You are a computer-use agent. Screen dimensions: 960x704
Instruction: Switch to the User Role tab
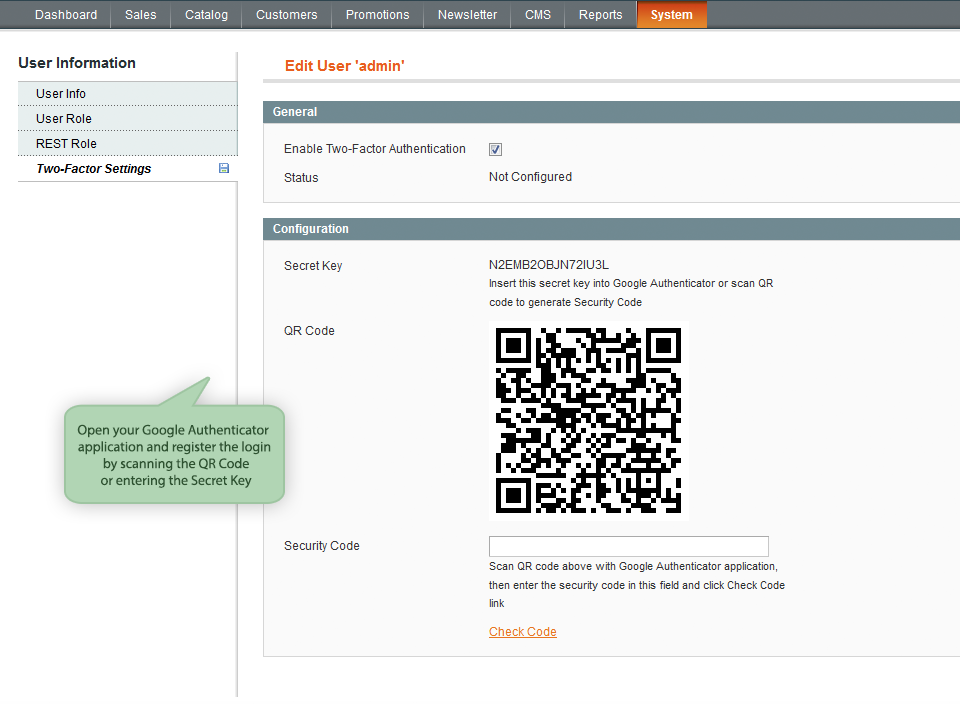[x=127, y=119]
